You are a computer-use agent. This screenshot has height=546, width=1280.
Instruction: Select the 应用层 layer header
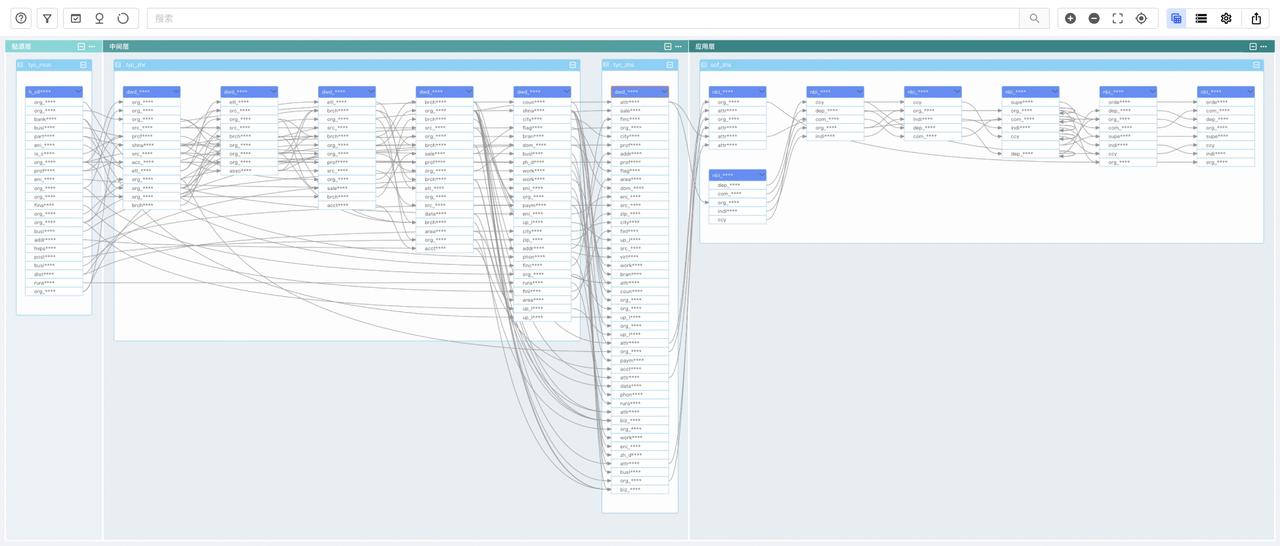tap(982, 46)
